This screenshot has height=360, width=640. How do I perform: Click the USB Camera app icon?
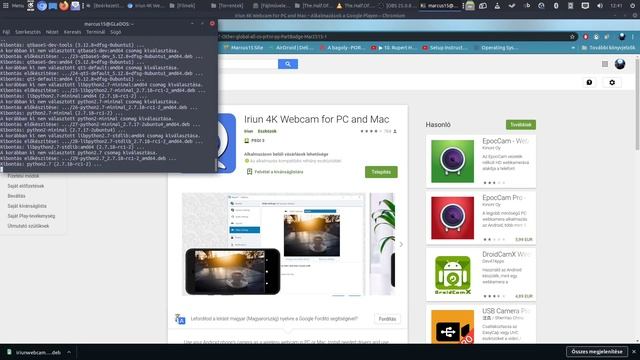[452, 327]
